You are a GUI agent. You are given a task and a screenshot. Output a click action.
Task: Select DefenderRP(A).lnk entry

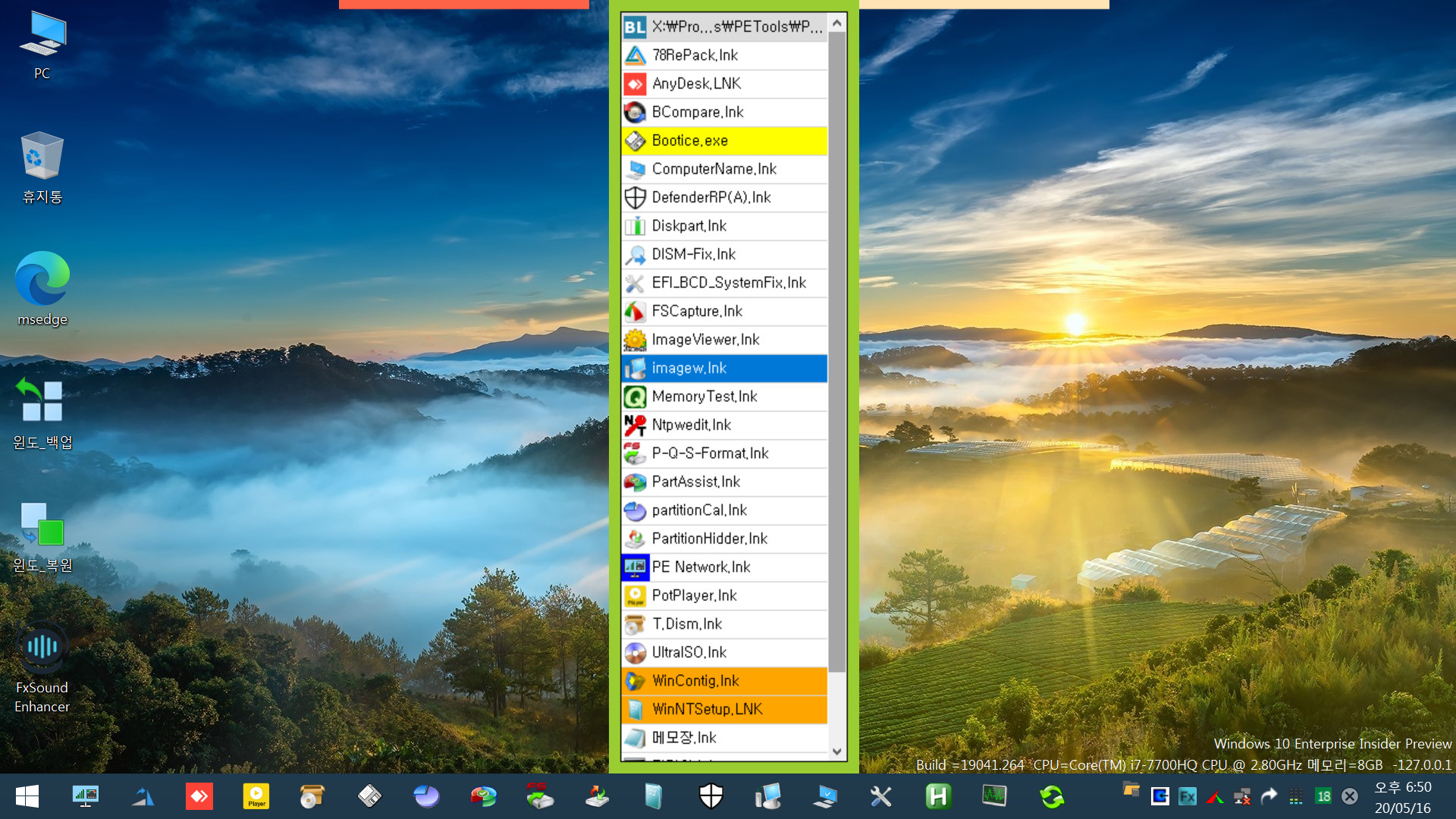[x=724, y=197]
